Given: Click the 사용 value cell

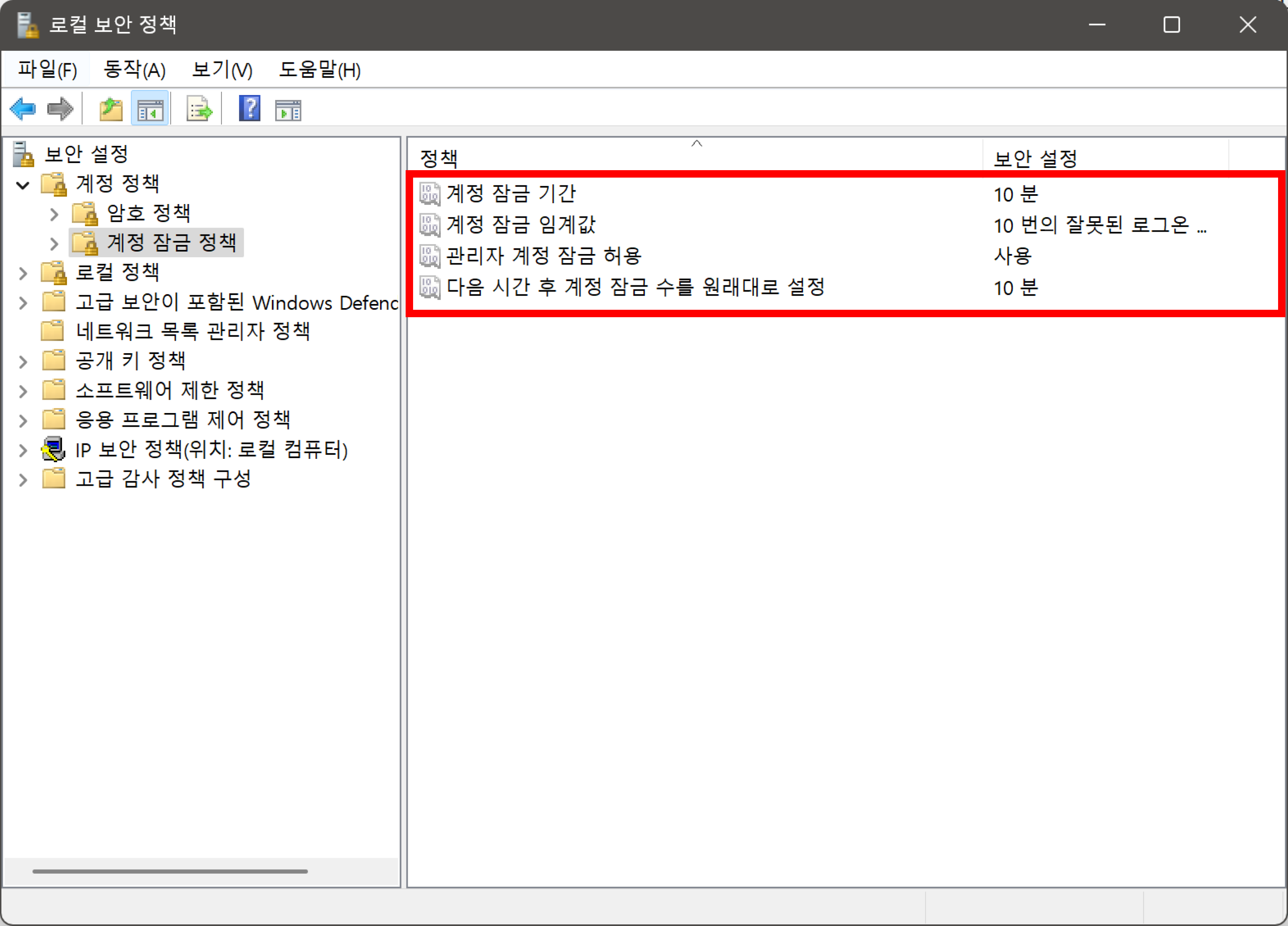Looking at the screenshot, I should [x=1012, y=256].
